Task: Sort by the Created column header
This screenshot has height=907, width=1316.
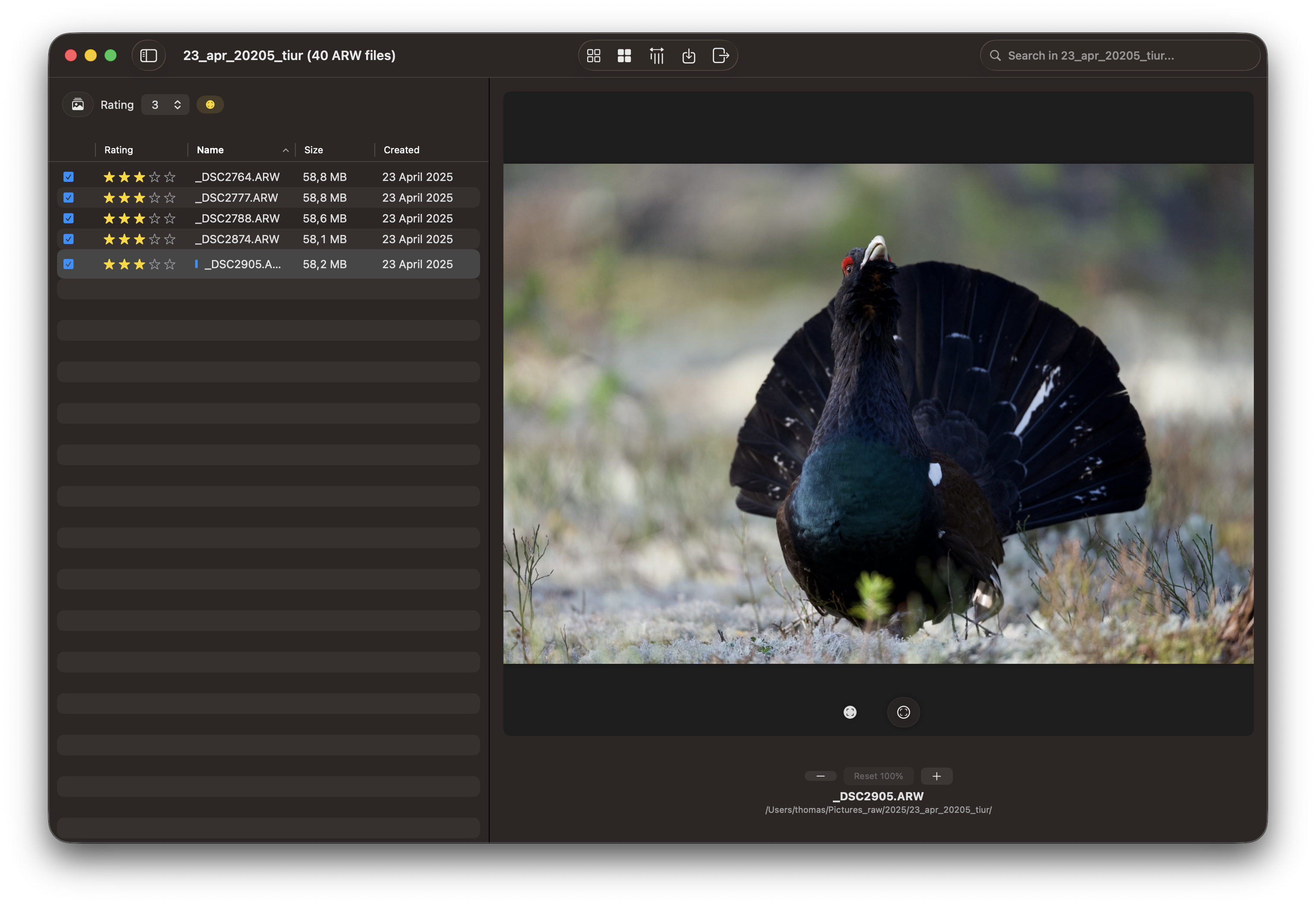Action: (401, 150)
